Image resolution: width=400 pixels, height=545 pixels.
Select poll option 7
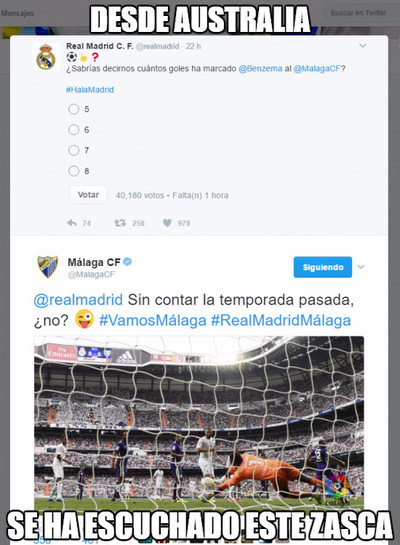pyautogui.click(x=74, y=151)
